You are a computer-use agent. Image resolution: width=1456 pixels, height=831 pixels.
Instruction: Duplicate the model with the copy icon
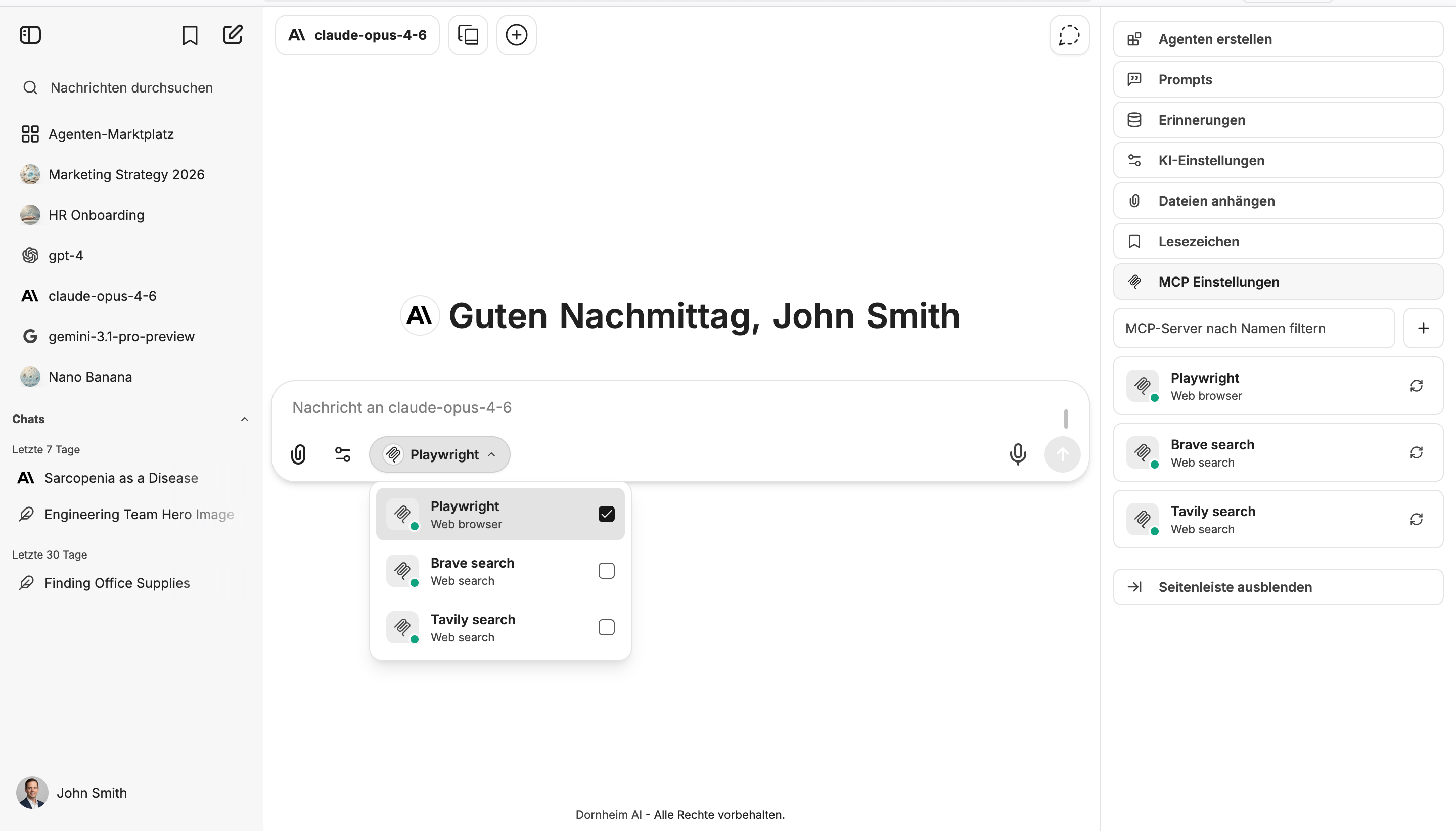tap(468, 35)
